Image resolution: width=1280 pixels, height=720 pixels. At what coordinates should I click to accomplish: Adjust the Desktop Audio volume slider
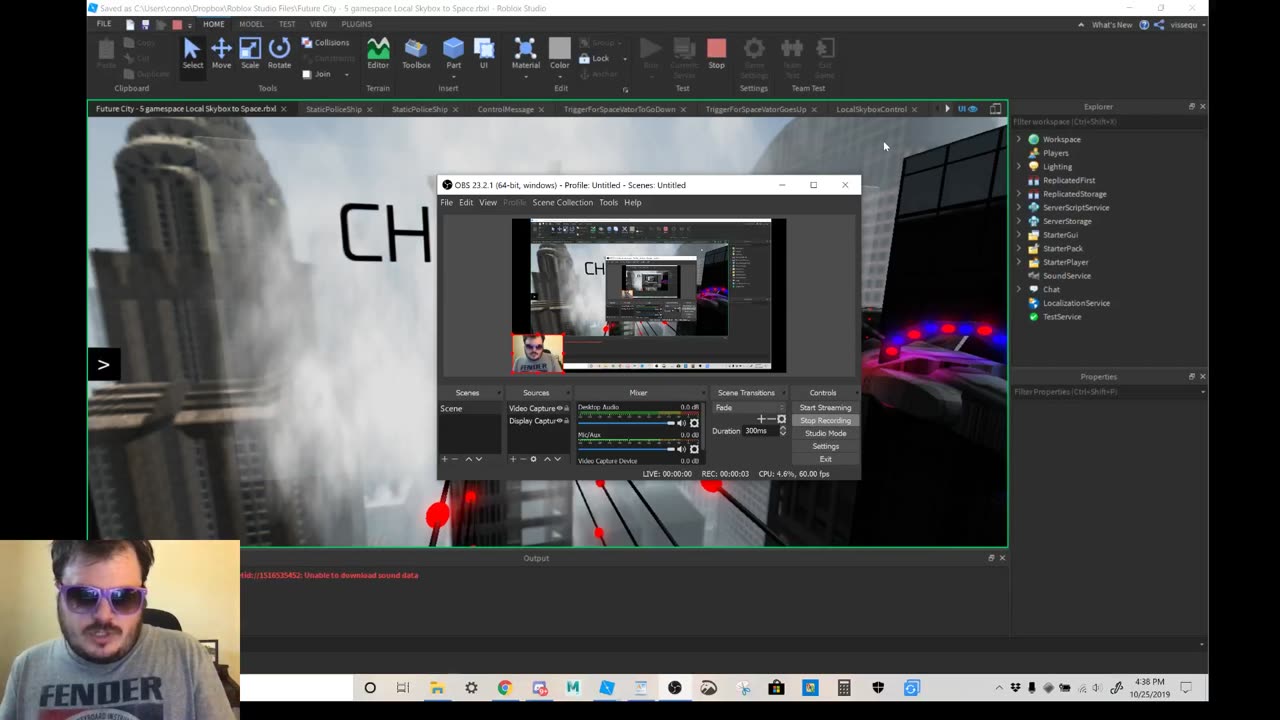coord(625,423)
